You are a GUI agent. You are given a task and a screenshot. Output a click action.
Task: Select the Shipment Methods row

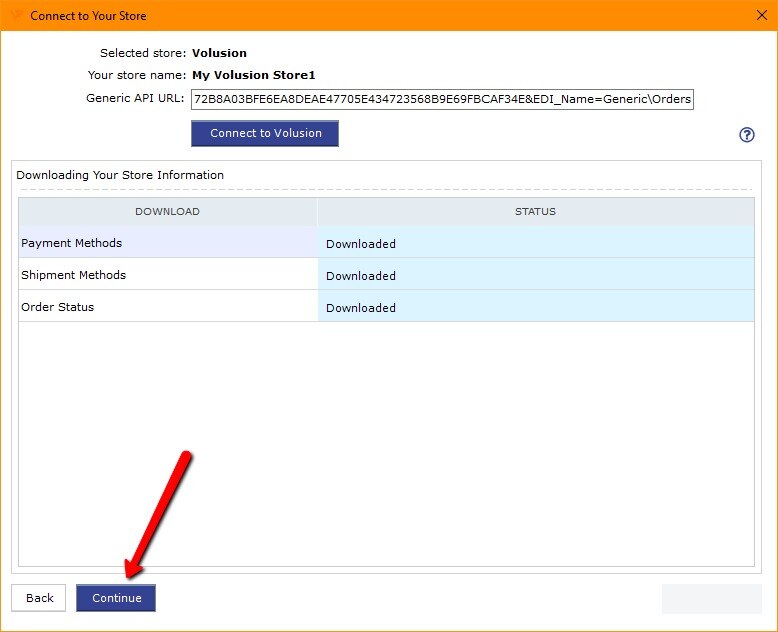tap(386, 274)
